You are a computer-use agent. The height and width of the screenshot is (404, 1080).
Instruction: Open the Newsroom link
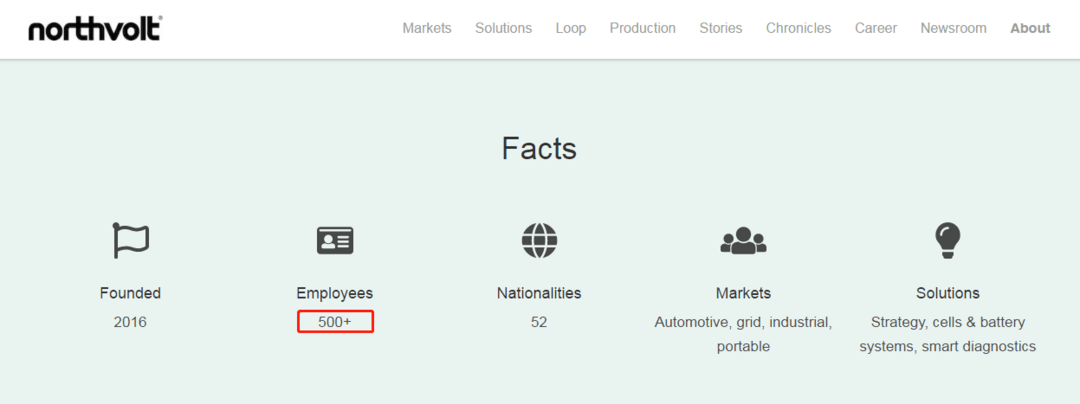(x=953, y=28)
